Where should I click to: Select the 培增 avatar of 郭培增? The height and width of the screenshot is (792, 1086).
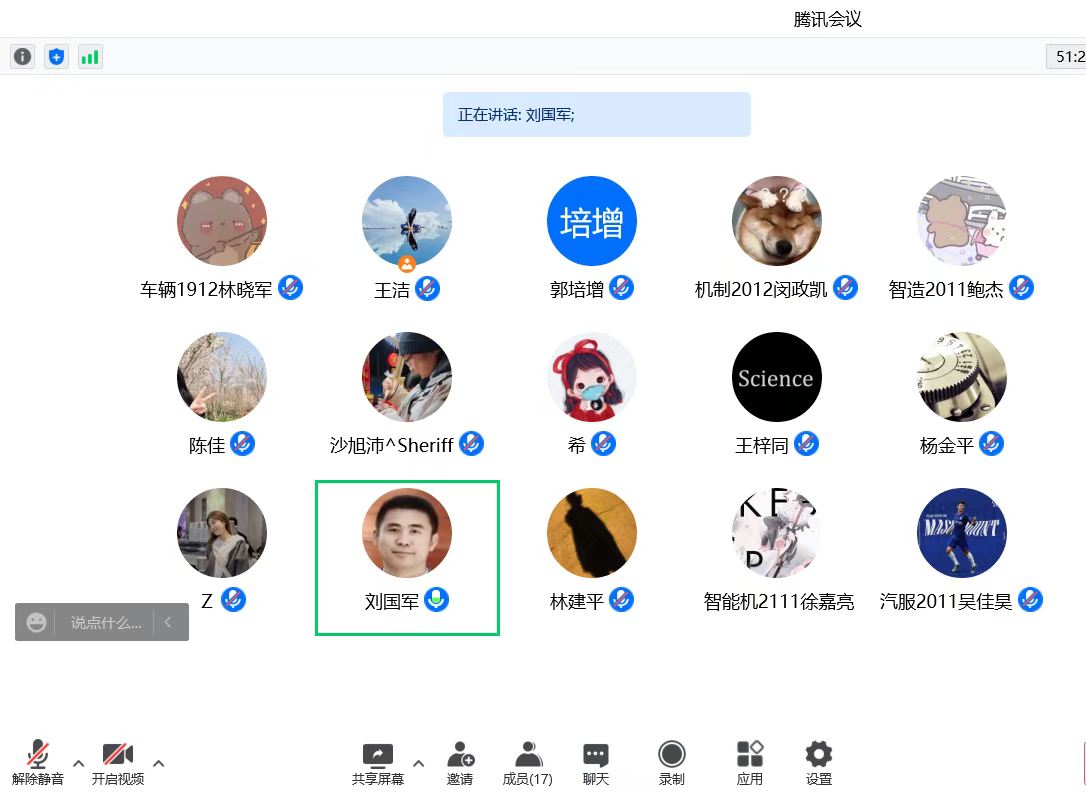pos(592,222)
